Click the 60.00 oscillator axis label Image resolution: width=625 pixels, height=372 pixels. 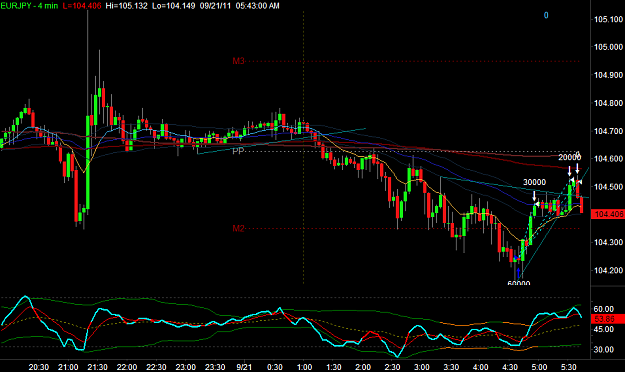pos(603,309)
